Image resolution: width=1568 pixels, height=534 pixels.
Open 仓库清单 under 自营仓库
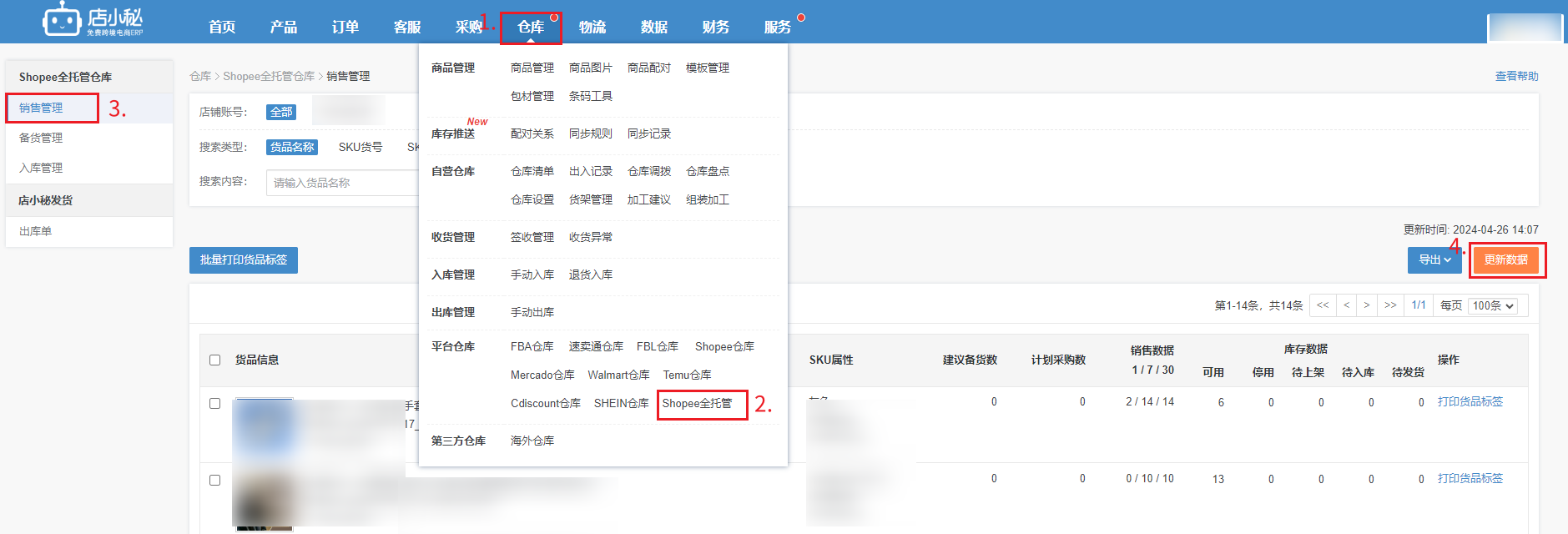pyautogui.click(x=532, y=171)
